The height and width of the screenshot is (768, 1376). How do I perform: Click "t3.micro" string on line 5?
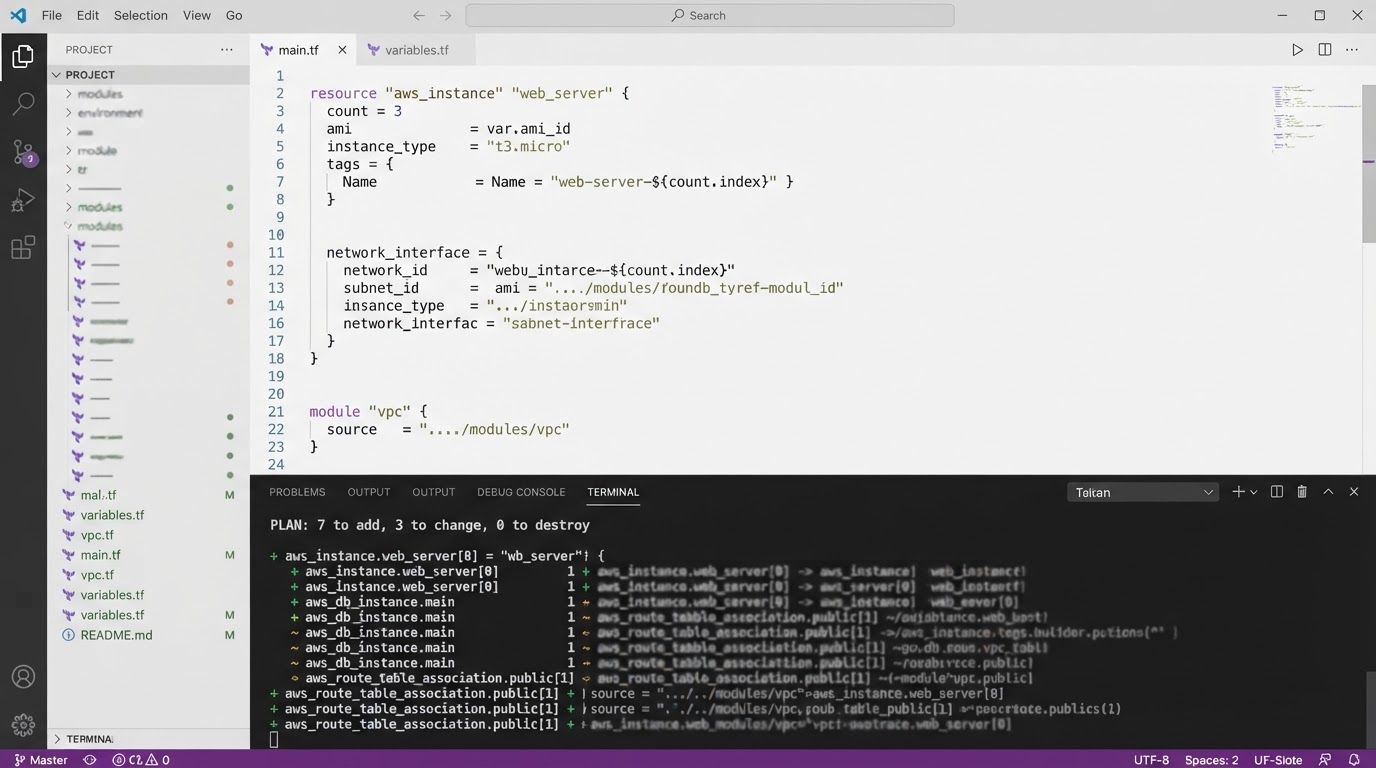point(528,146)
